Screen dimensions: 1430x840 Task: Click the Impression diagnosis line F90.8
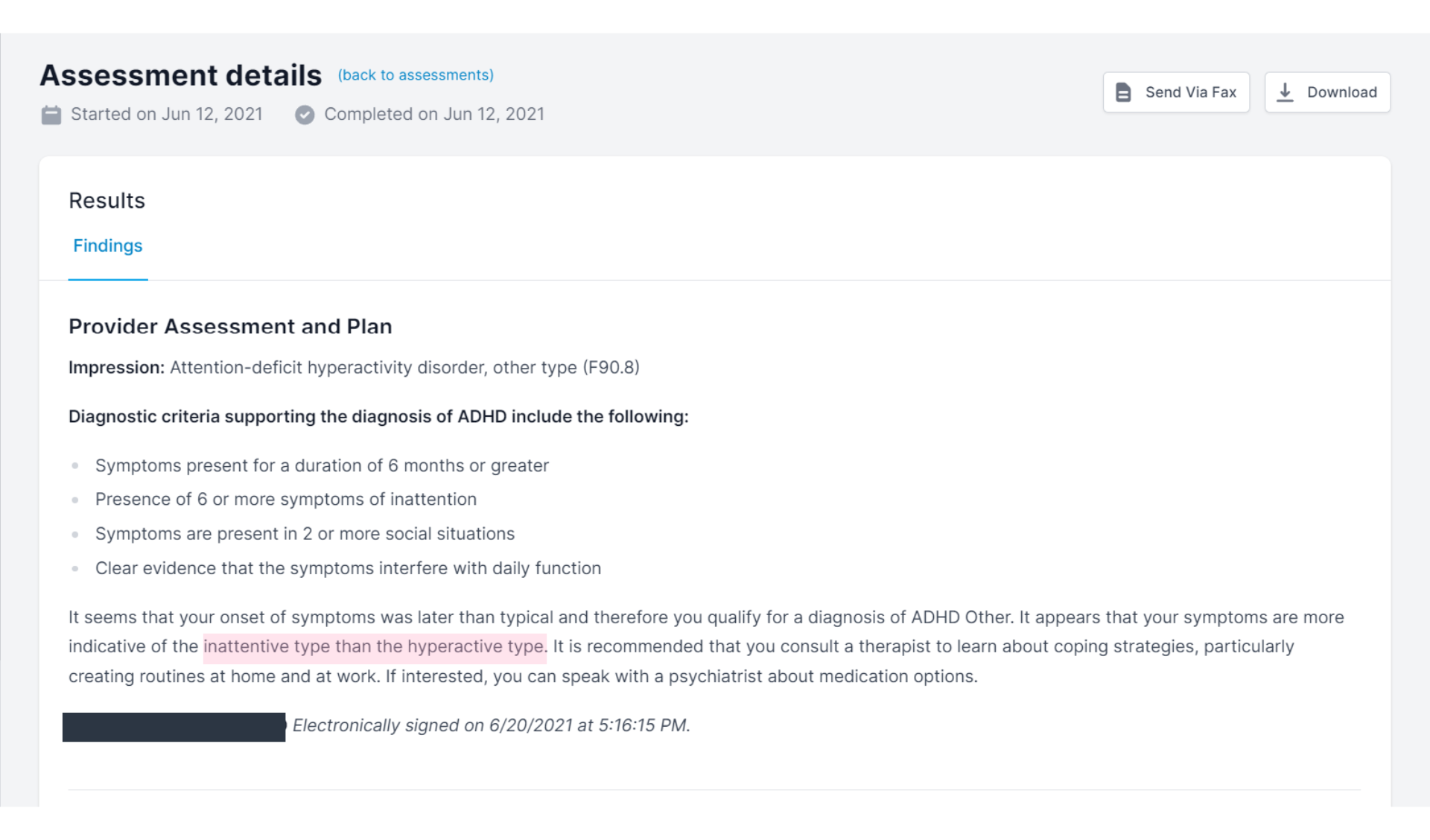[355, 368]
